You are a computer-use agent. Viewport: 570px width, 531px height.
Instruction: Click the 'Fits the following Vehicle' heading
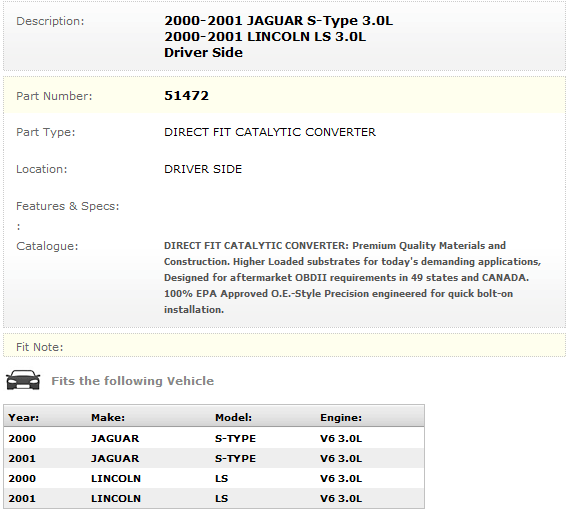tap(132, 381)
